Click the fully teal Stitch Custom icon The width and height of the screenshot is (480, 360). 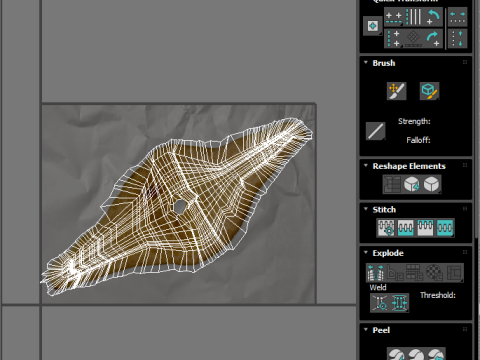click(445, 228)
